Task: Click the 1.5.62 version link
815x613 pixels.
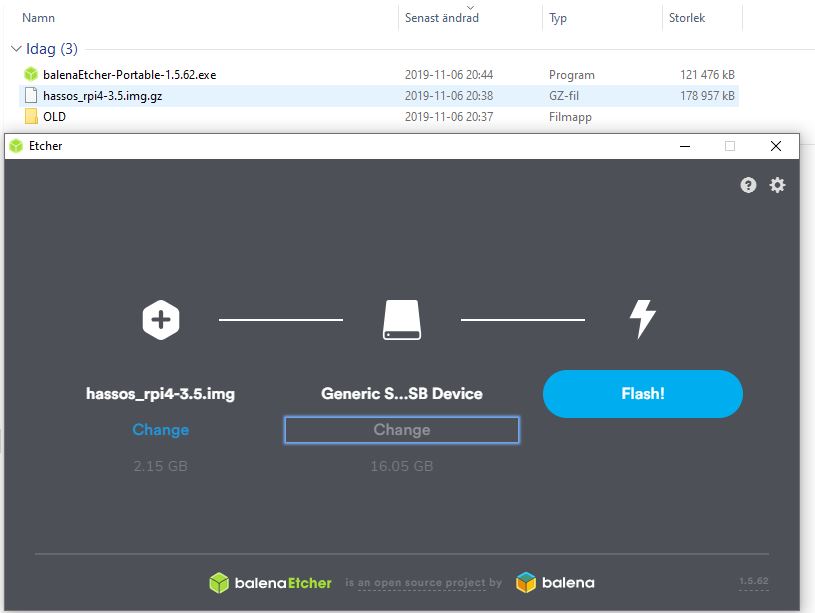Action: point(754,581)
